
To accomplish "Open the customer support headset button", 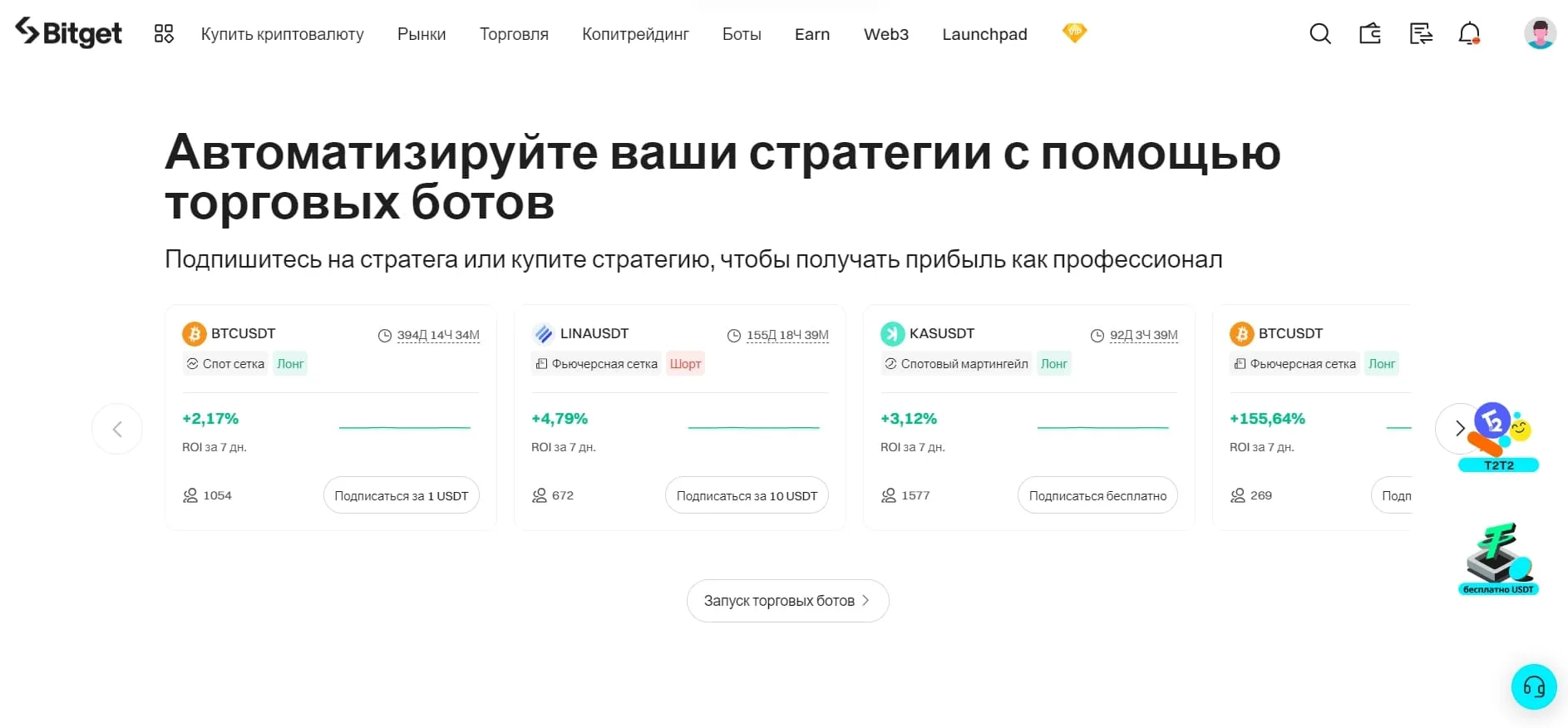I will click(x=1534, y=686).
